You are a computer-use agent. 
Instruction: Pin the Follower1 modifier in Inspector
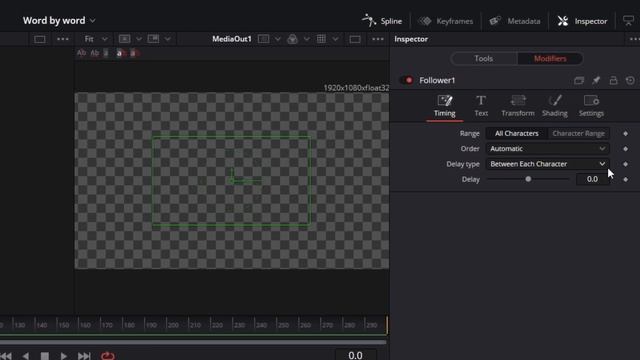596,80
